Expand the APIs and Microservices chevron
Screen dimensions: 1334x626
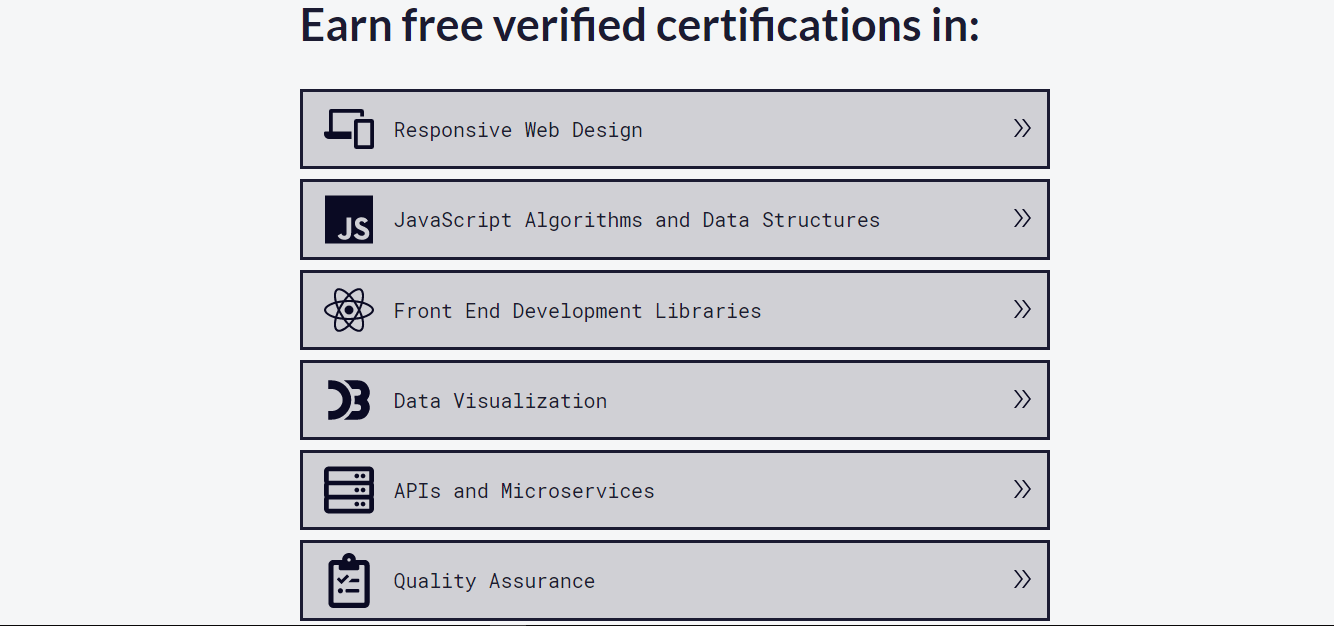1022,490
